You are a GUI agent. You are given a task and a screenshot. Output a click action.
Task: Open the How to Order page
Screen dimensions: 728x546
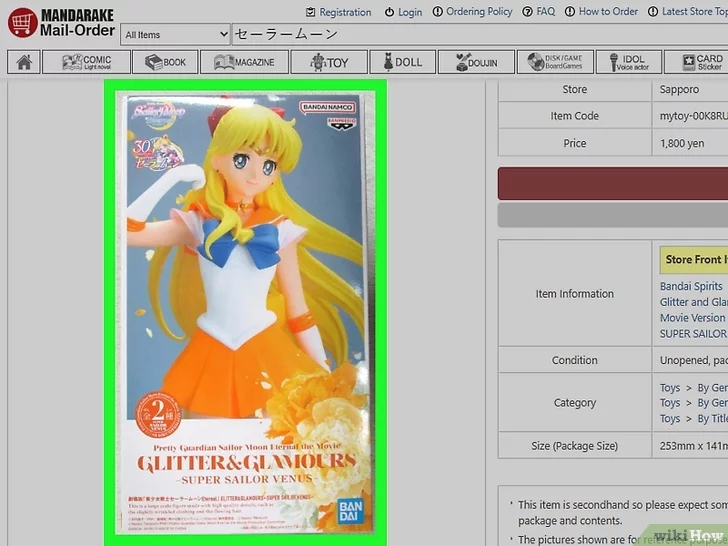click(601, 12)
